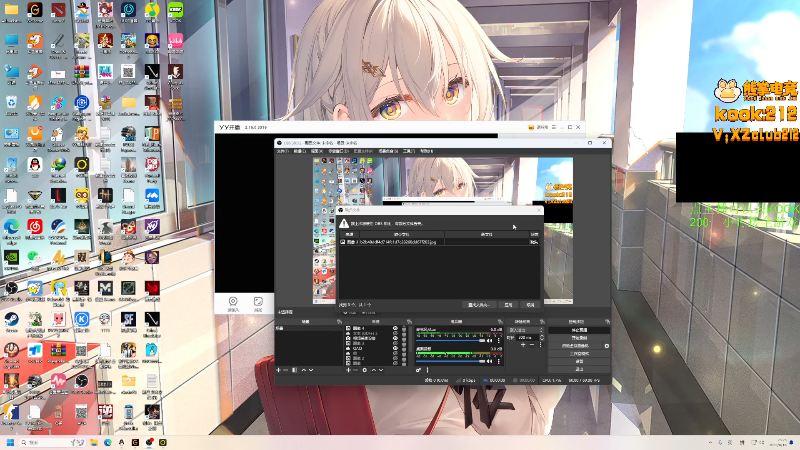The image size is (800, 450).
Task: Click search directory button in missing files dialog
Action: (x=479, y=305)
